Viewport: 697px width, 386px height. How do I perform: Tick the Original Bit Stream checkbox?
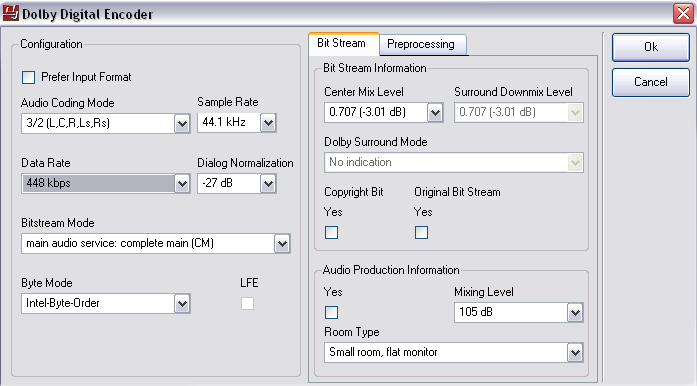click(421, 233)
